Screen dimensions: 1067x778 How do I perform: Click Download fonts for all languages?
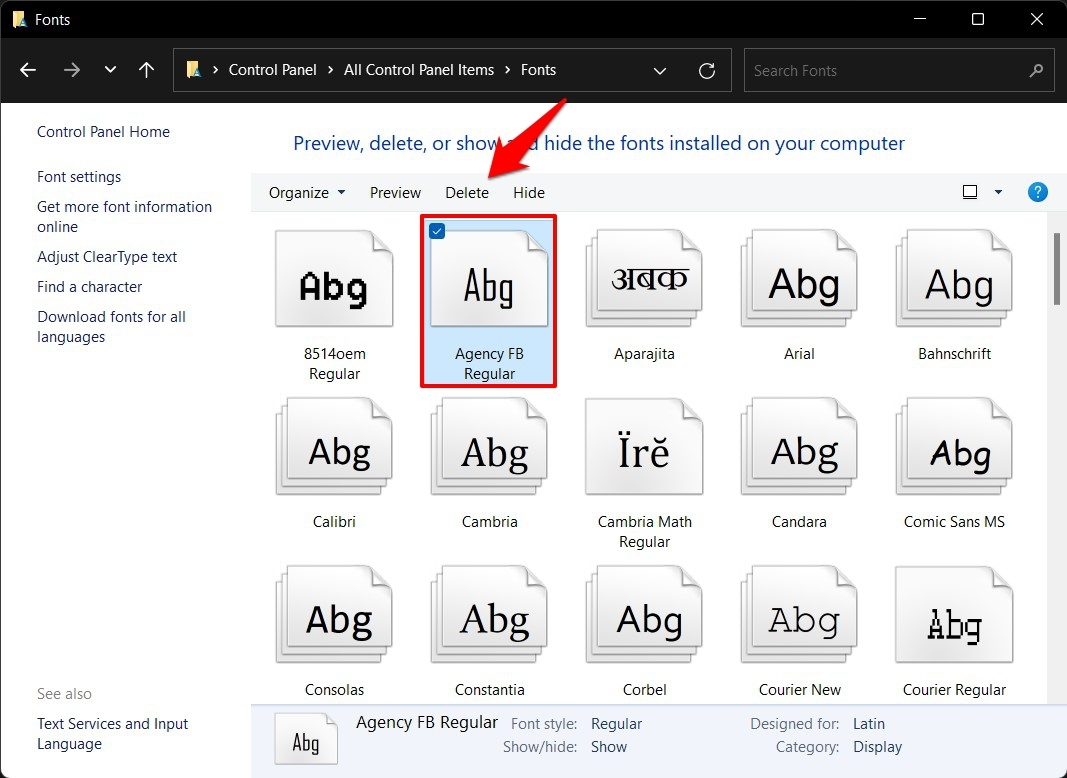click(112, 327)
